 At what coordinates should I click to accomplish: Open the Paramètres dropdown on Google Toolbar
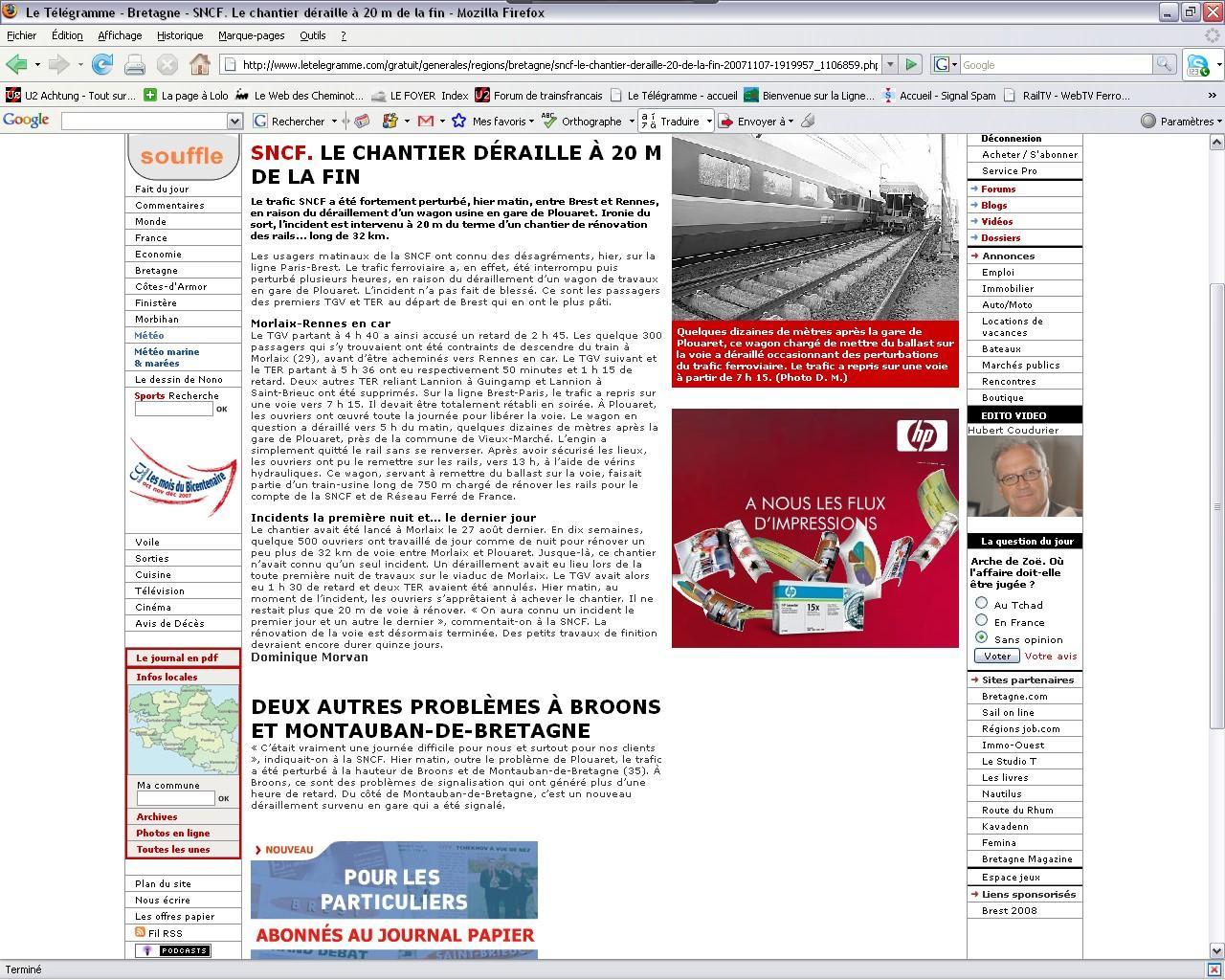(x=1182, y=121)
